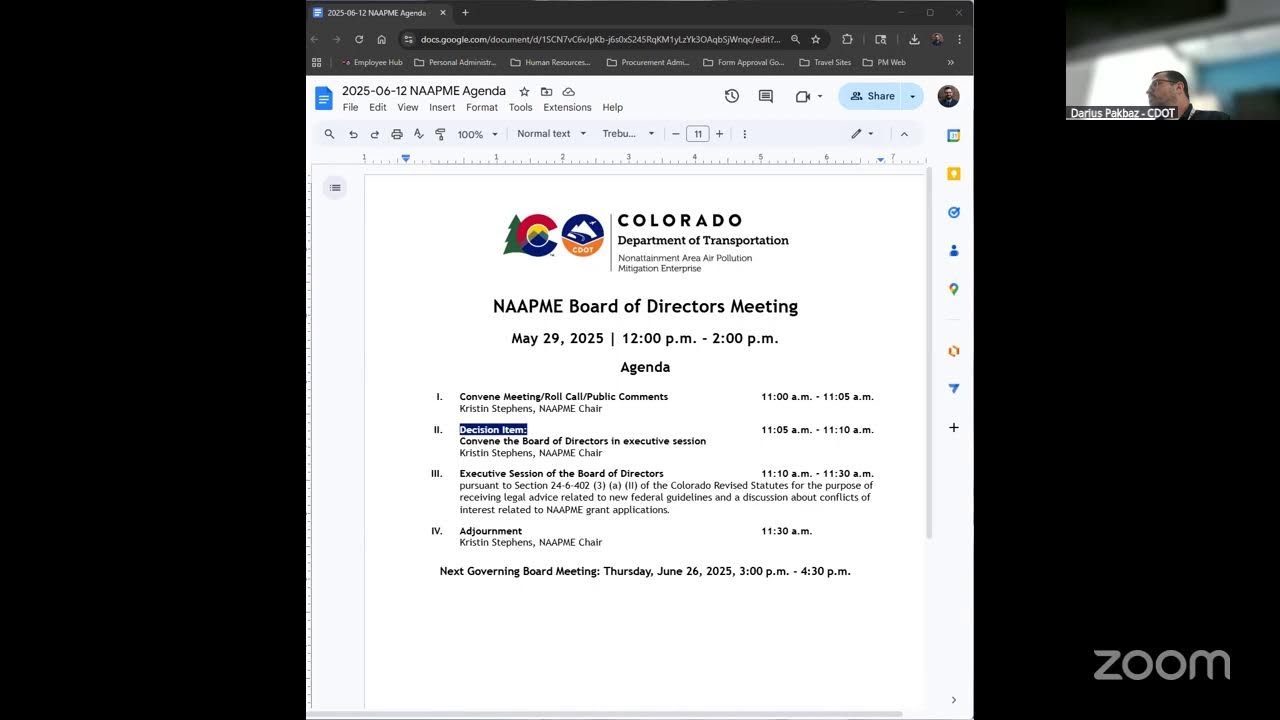
Task: Print the document with the printer icon
Action: click(397, 134)
